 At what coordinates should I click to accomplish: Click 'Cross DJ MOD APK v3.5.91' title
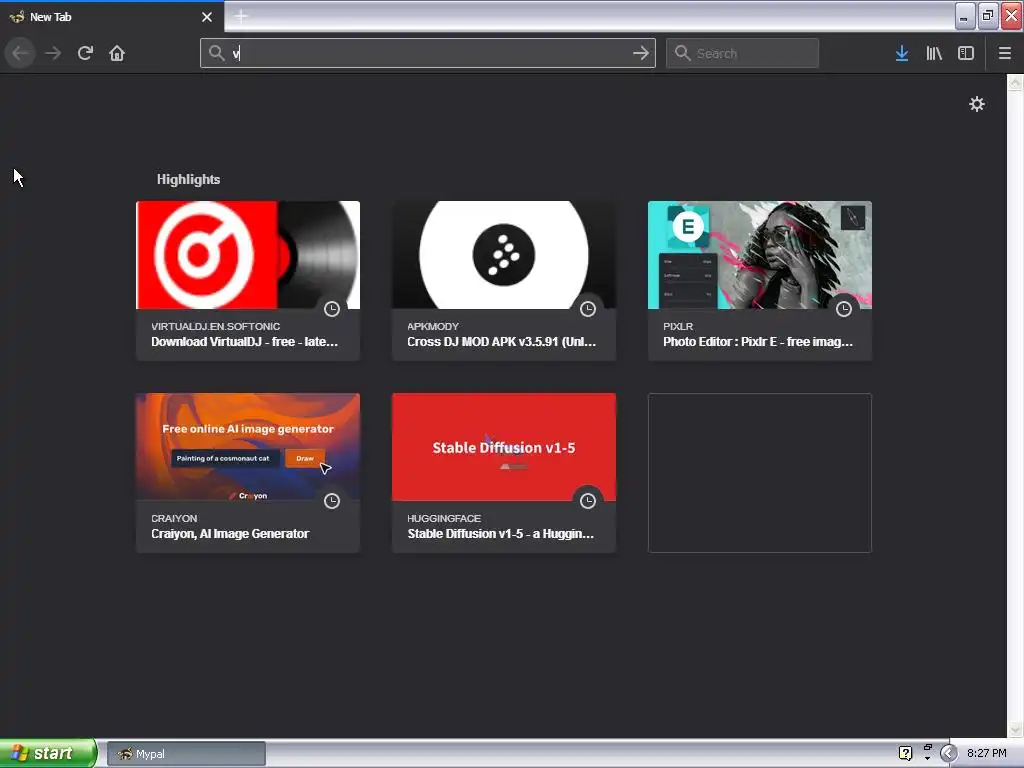click(x=502, y=342)
